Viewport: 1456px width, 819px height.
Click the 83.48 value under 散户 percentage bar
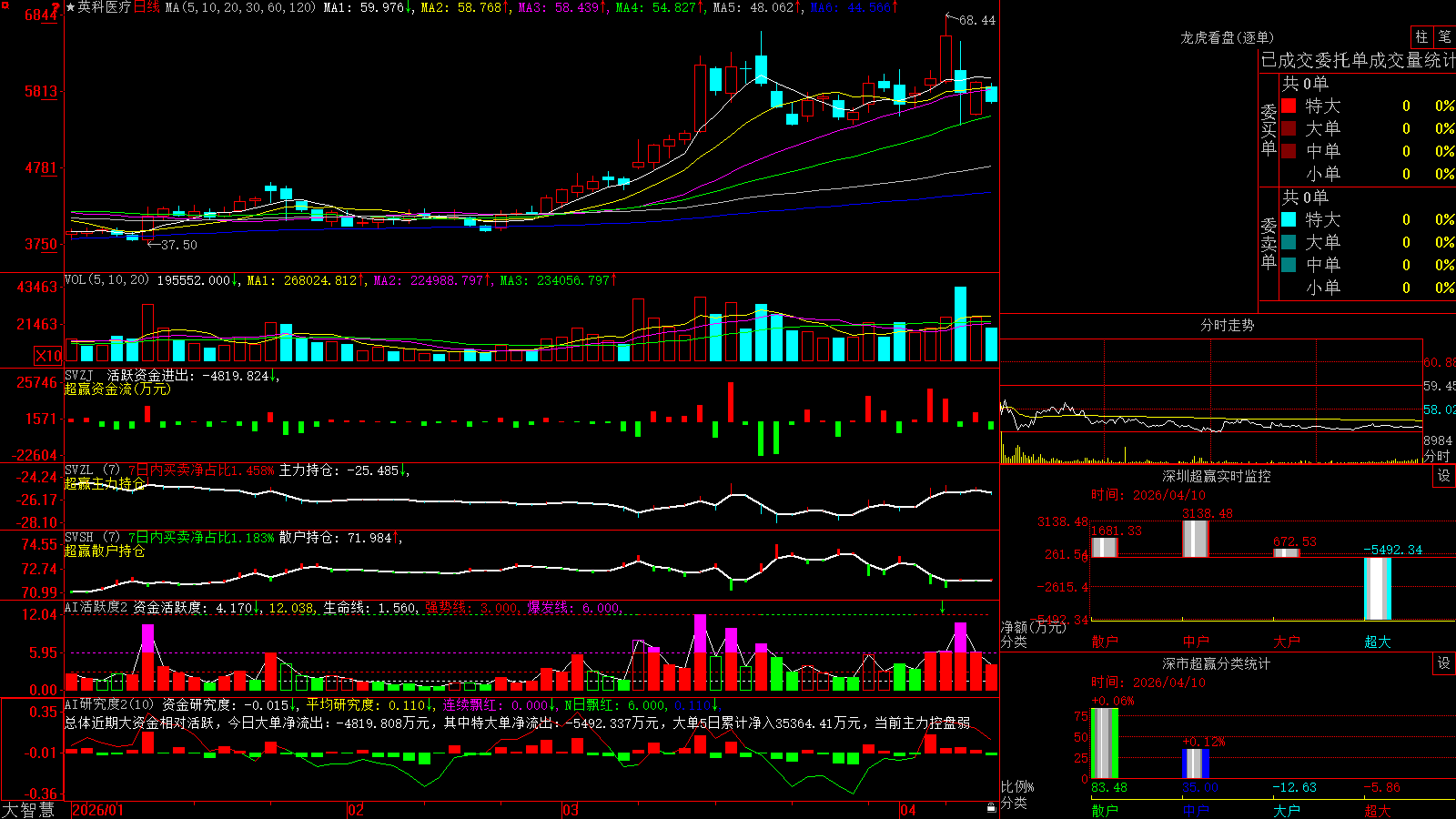point(1109,787)
